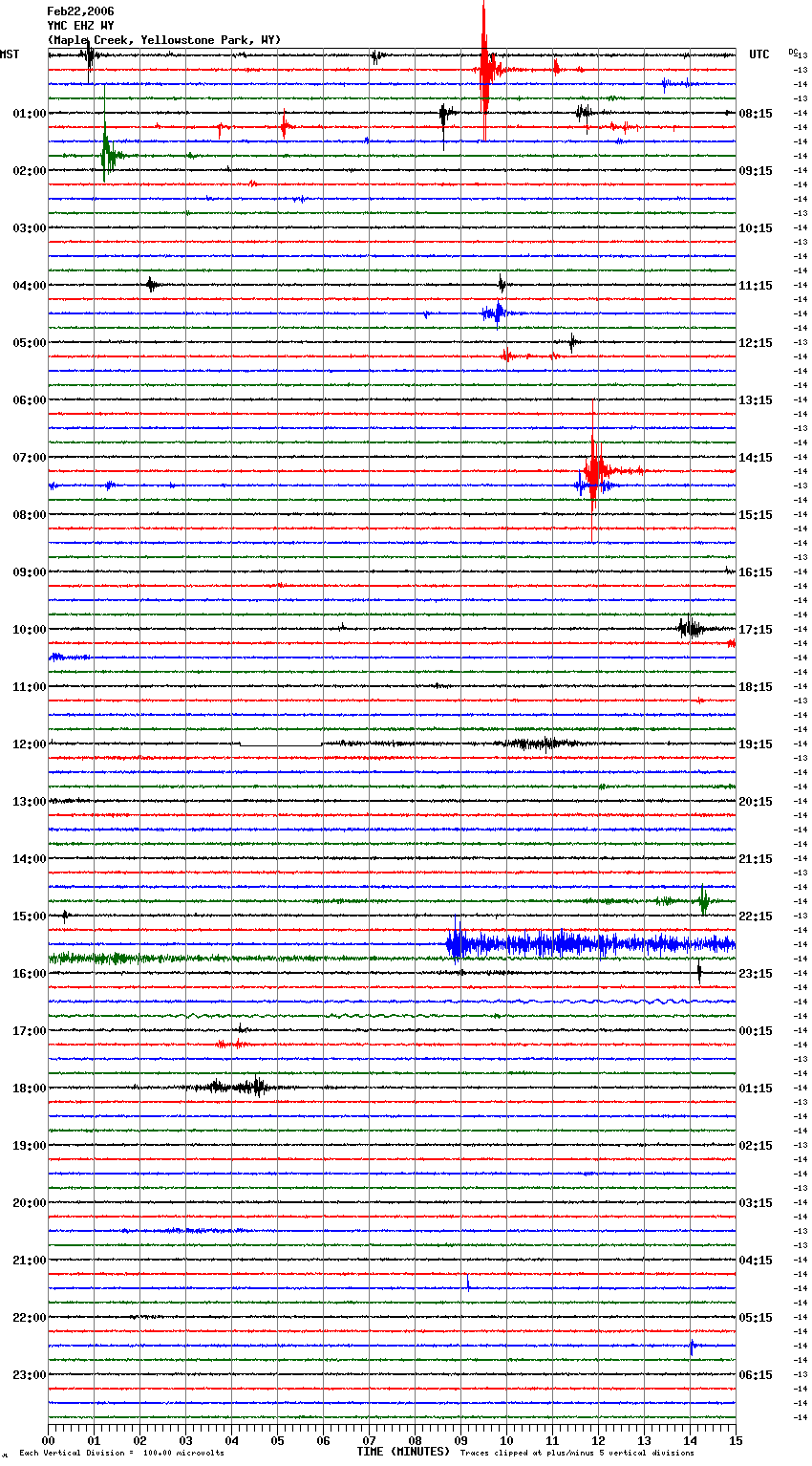Click the 01:15 UTC time label
812x1466 pixels.
756,1089
